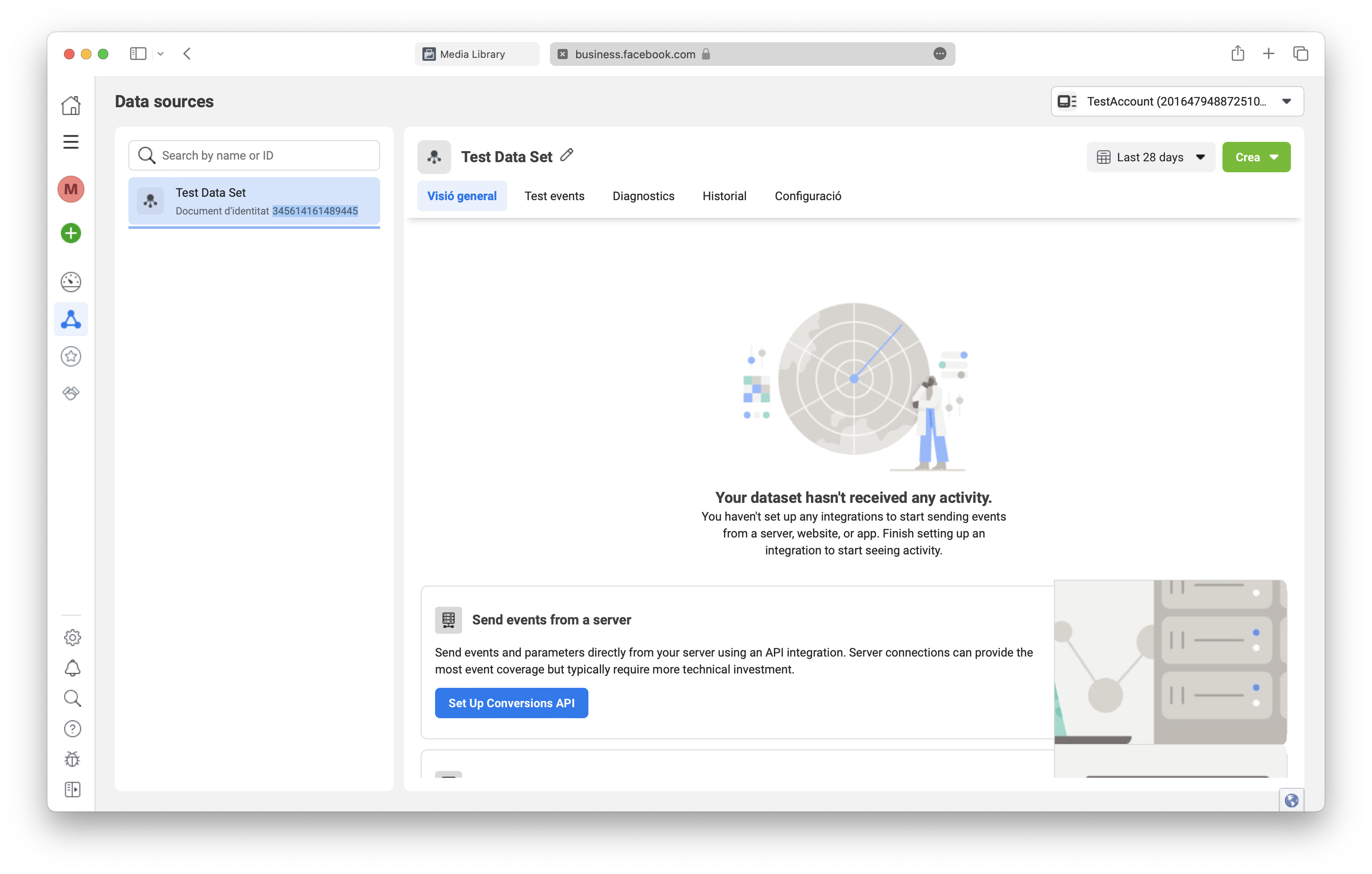Click Set Up Conversions API

[x=511, y=703]
